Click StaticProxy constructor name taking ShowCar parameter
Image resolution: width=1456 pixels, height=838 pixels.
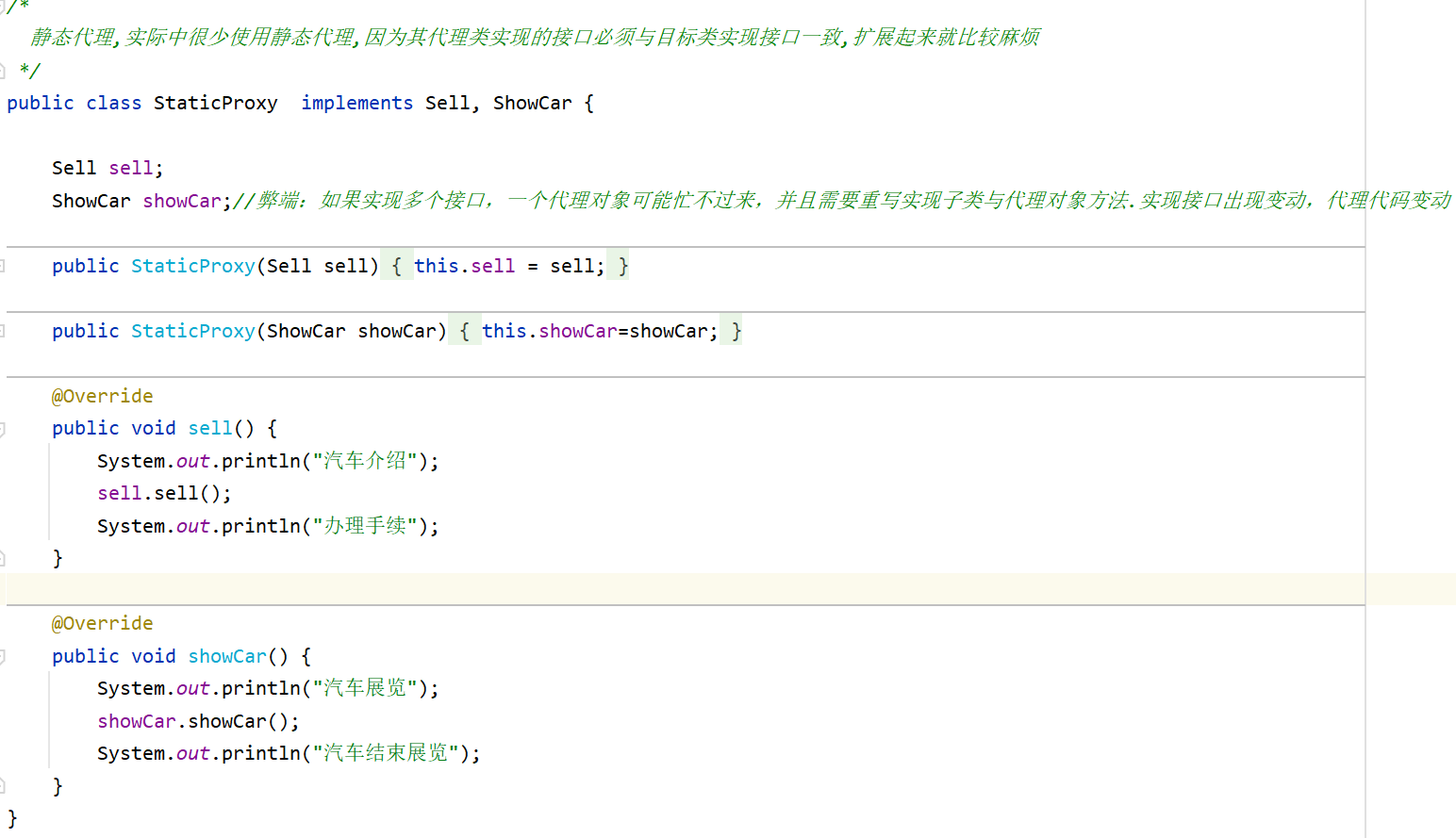(x=193, y=332)
